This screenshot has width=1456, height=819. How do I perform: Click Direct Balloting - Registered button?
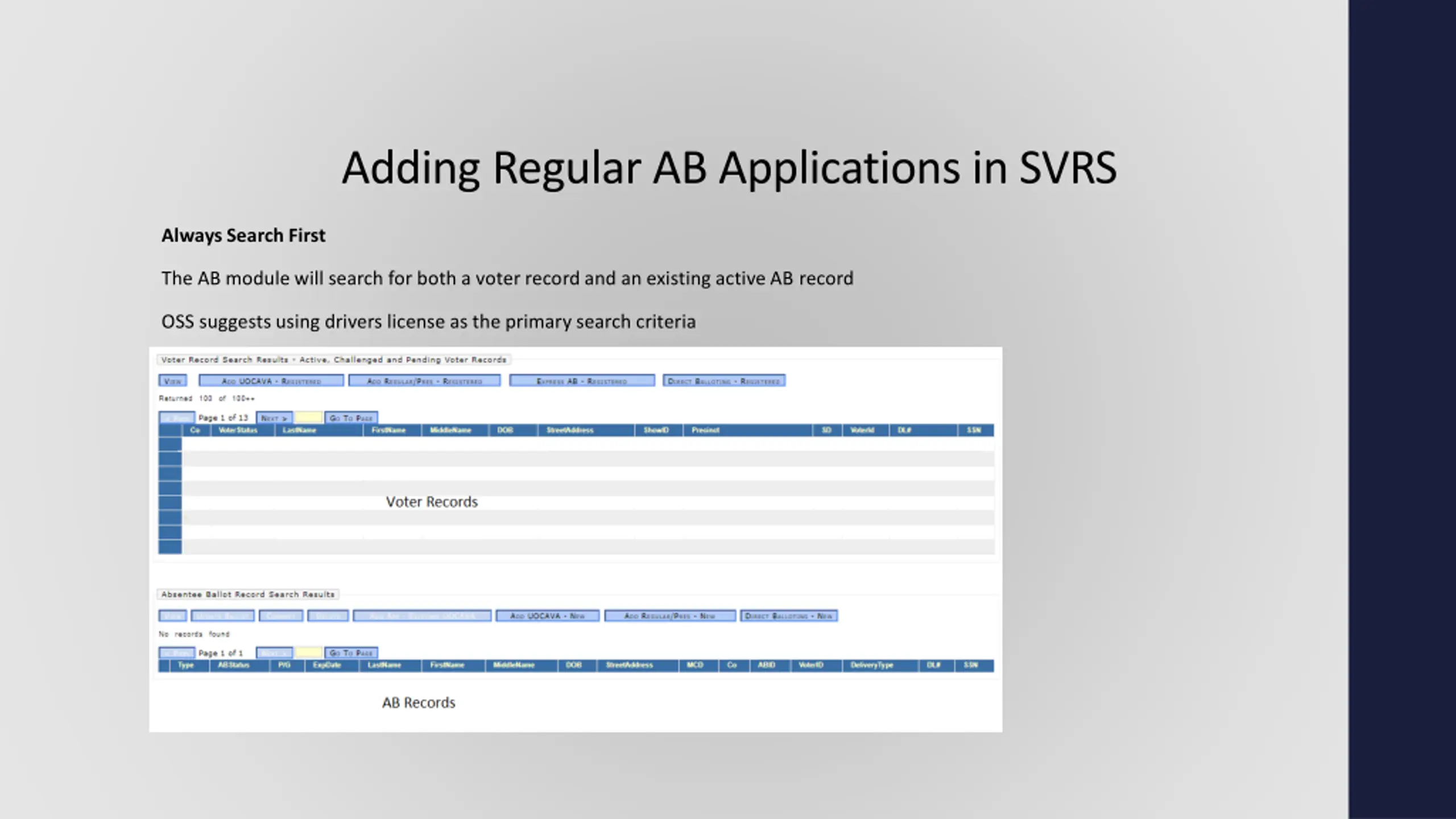pos(724,380)
